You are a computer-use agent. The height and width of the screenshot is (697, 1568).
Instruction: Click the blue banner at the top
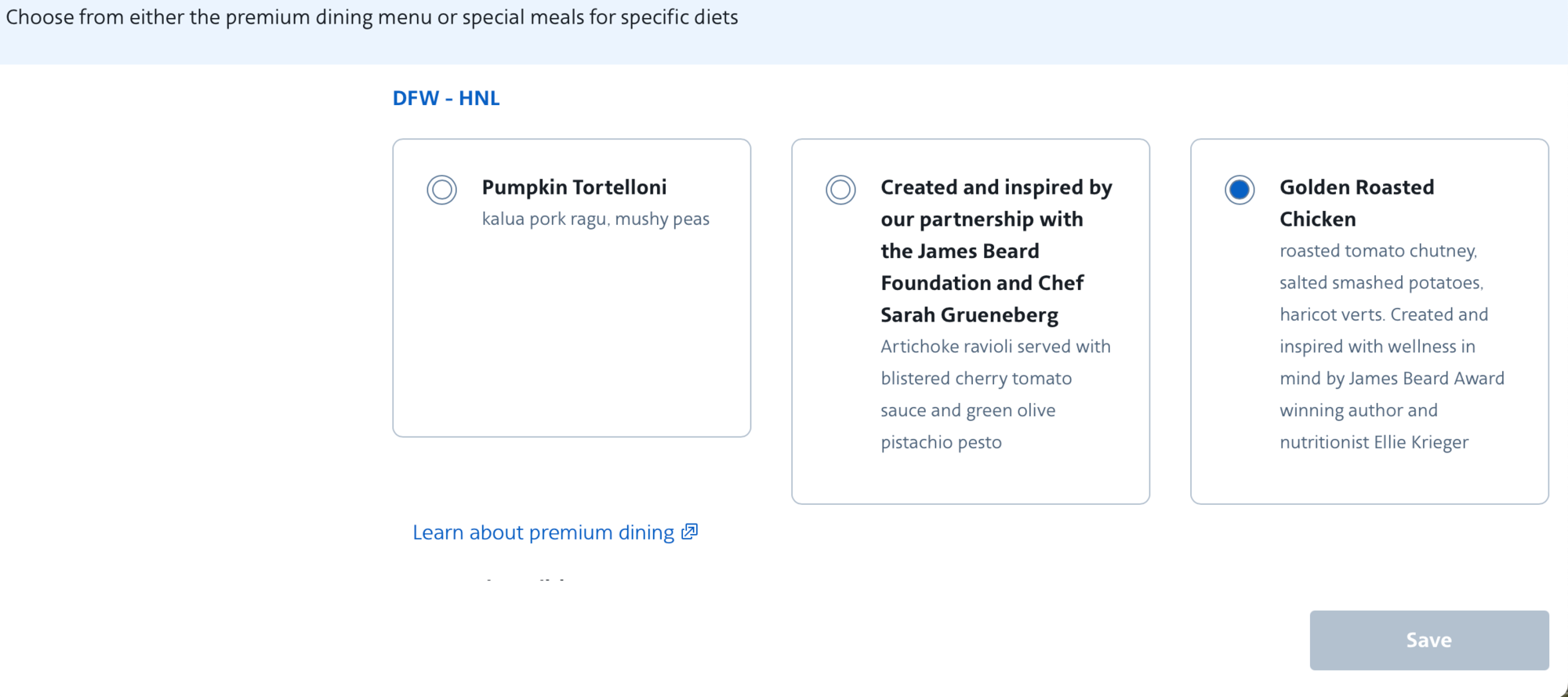pyautogui.click(x=784, y=32)
